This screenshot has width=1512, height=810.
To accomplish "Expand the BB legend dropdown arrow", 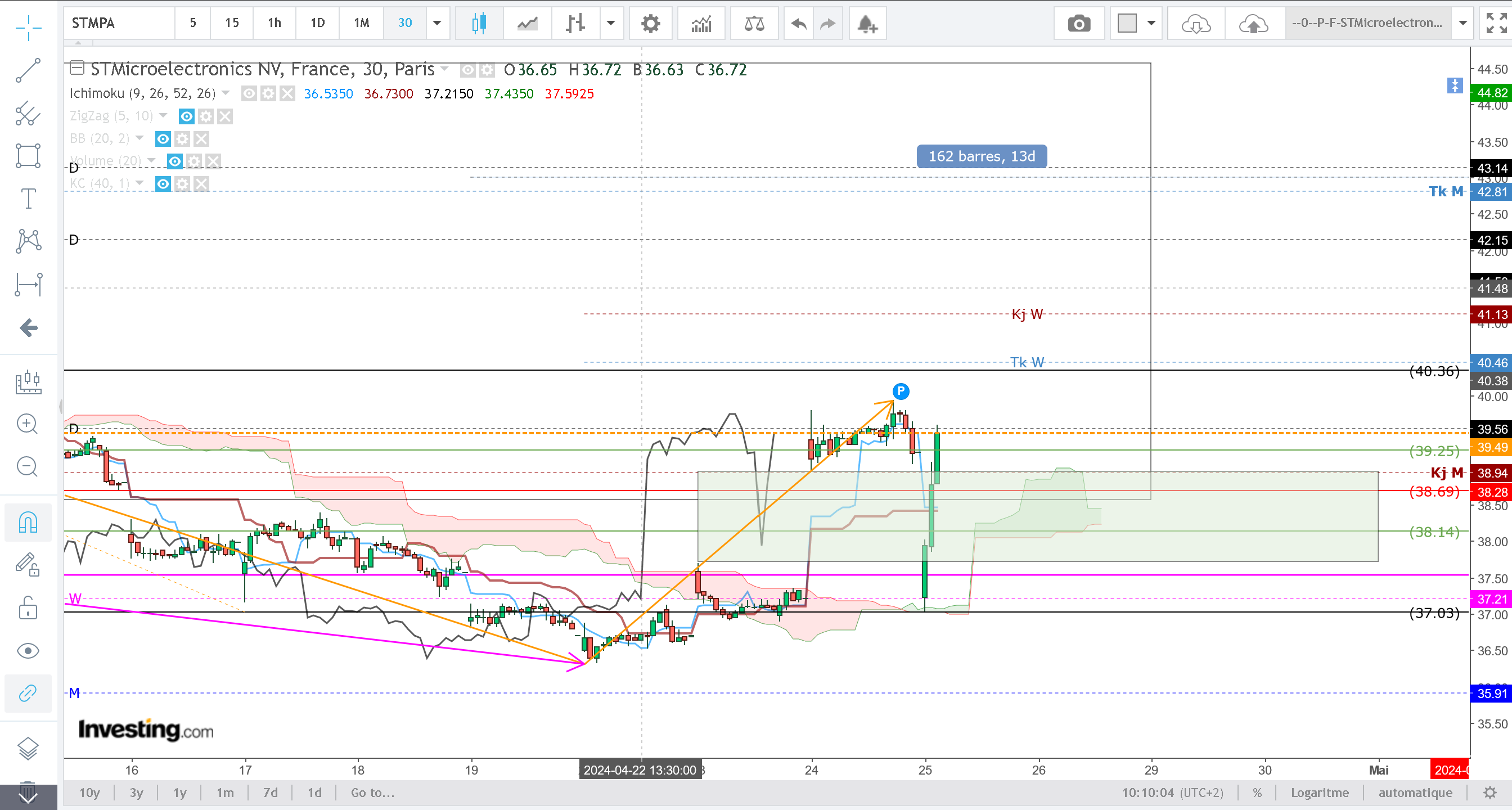I will pyautogui.click(x=139, y=138).
